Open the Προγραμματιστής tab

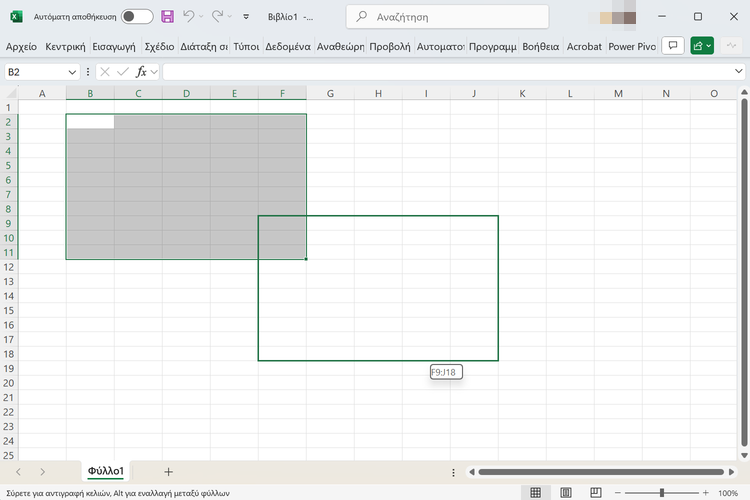point(493,46)
